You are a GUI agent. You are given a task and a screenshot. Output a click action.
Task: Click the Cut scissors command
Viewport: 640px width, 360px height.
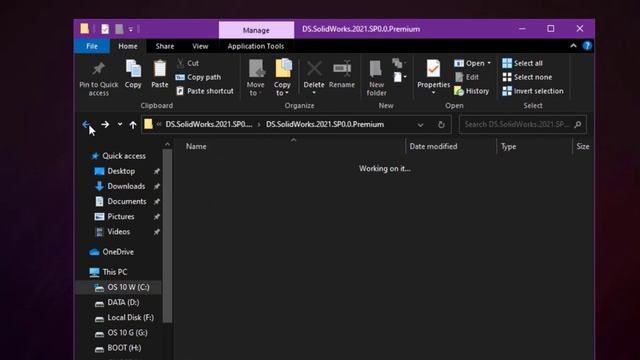coord(188,63)
